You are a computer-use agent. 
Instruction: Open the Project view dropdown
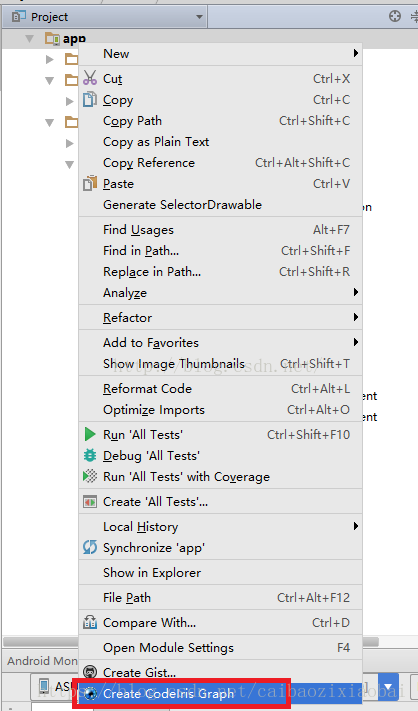pyautogui.click(x=199, y=17)
